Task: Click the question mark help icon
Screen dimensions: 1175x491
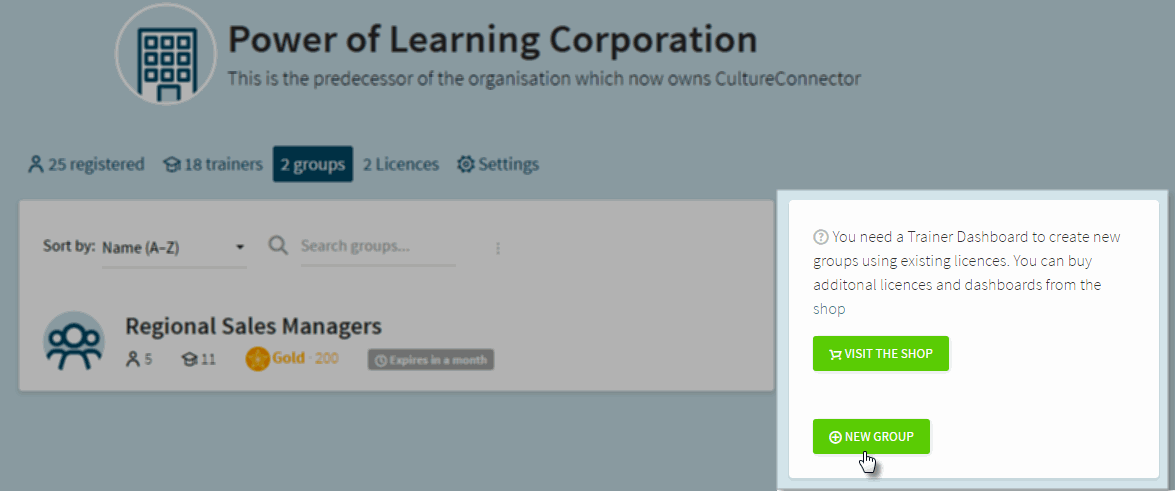Action: coord(821,238)
